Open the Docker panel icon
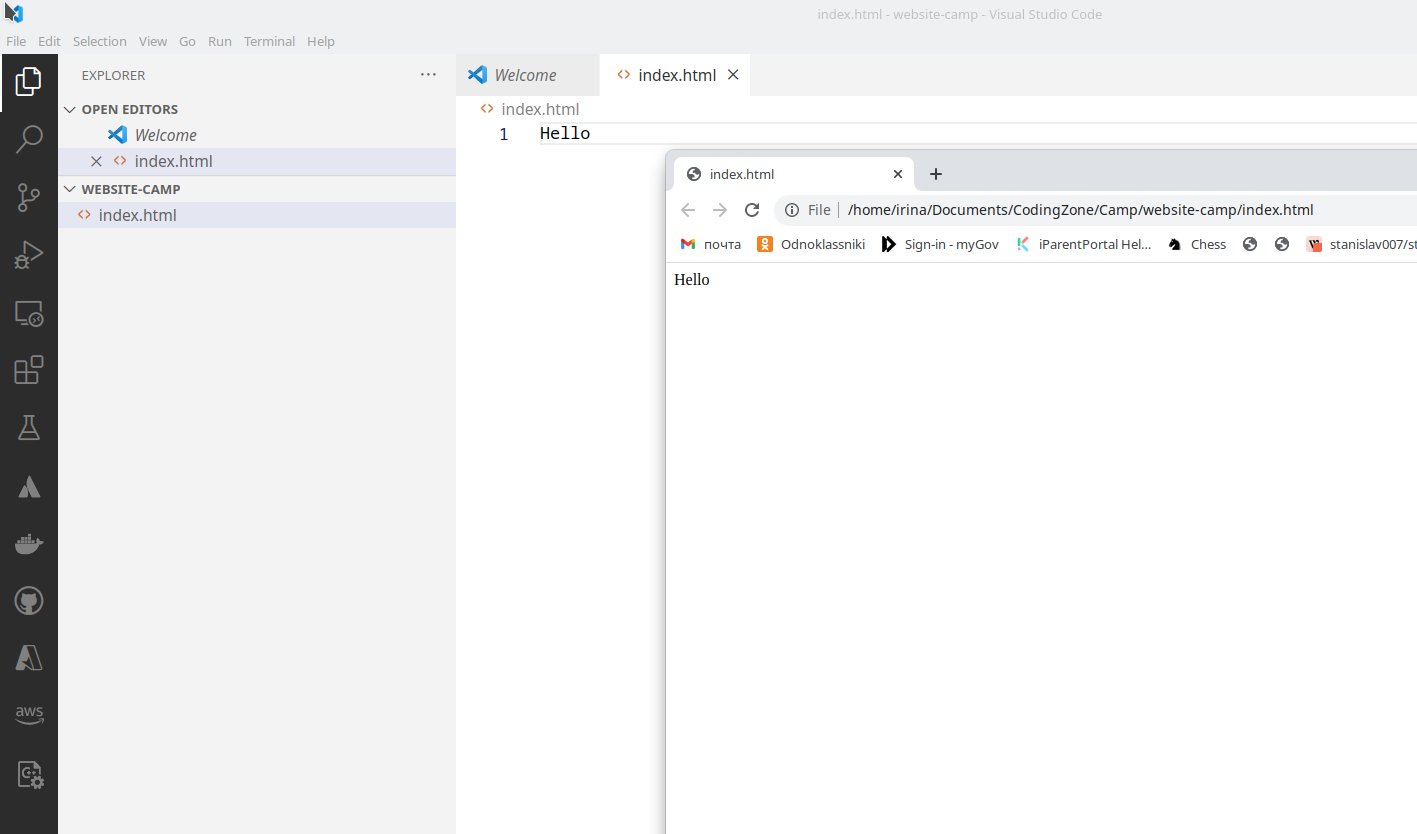The height and width of the screenshot is (834, 1417). point(29,544)
